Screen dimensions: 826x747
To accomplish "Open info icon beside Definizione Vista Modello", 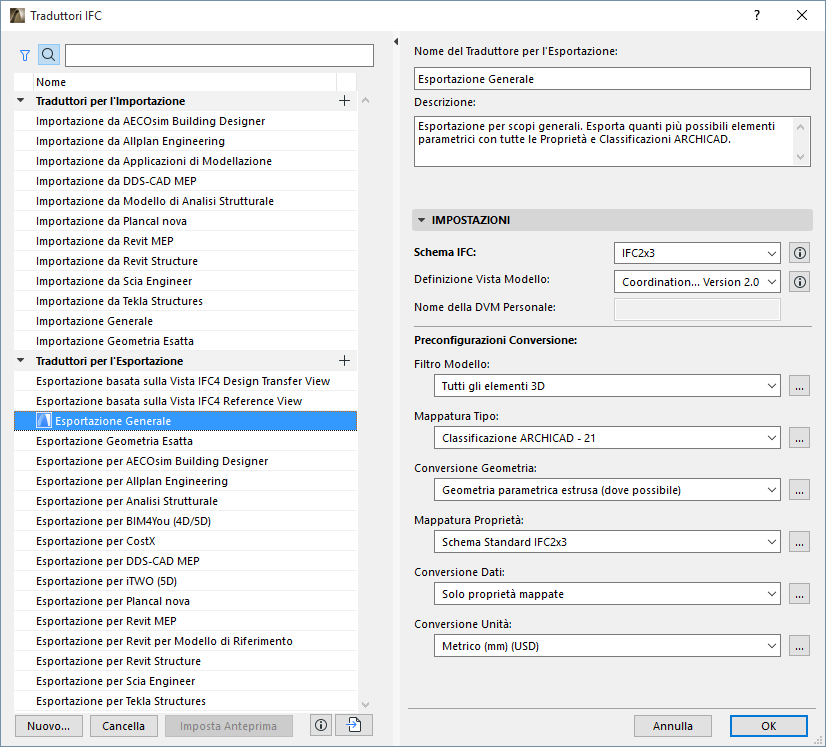I will click(799, 281).
